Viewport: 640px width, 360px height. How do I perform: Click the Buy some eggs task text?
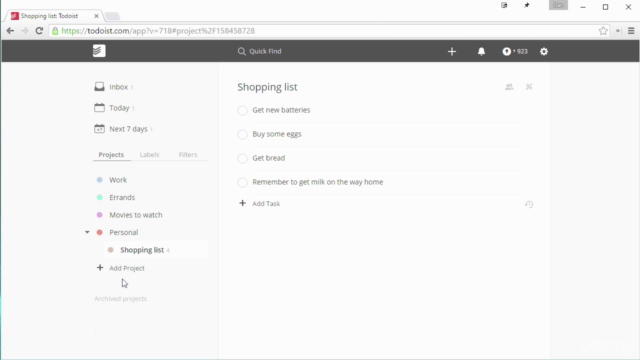(x=277, y=134)
